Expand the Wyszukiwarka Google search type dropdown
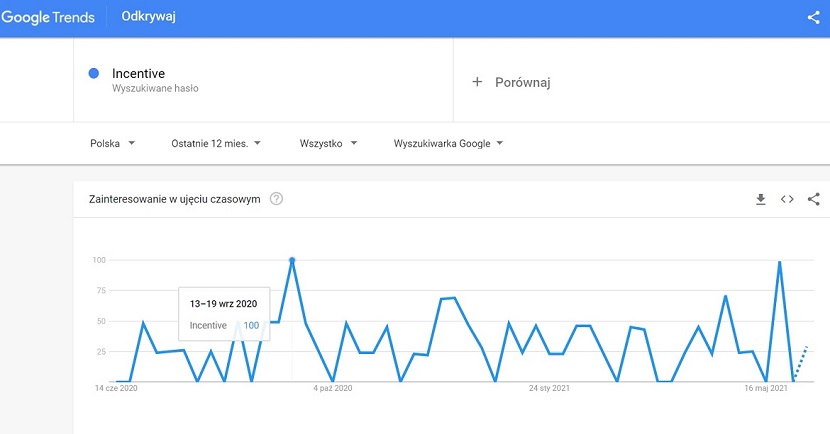 [x=448, y=143]
